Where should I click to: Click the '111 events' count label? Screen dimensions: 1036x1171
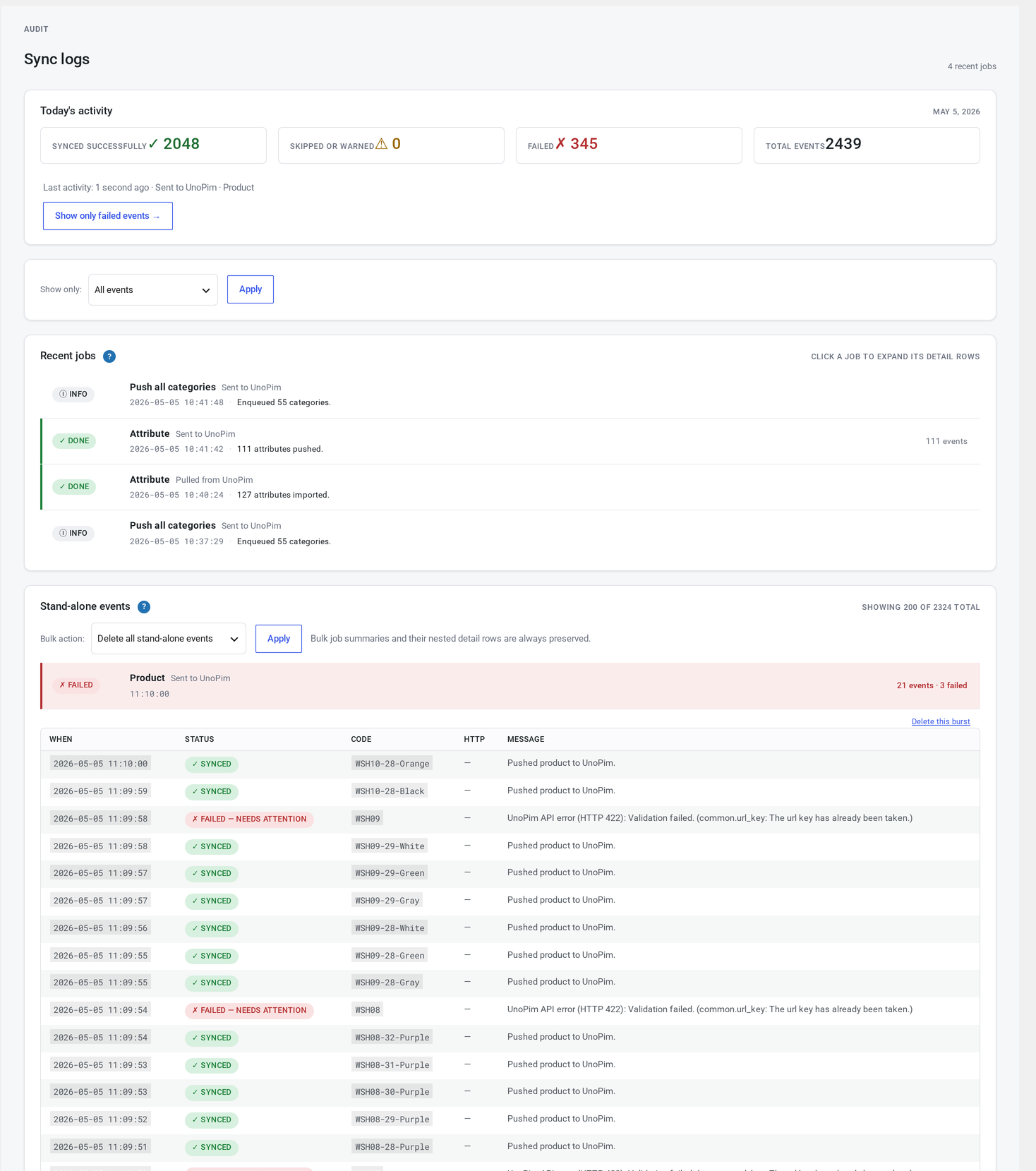[x=946, y=441]
